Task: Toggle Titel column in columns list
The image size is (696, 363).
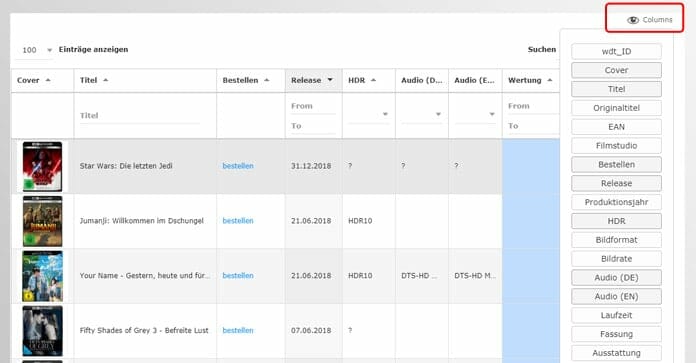Action: 616,89
